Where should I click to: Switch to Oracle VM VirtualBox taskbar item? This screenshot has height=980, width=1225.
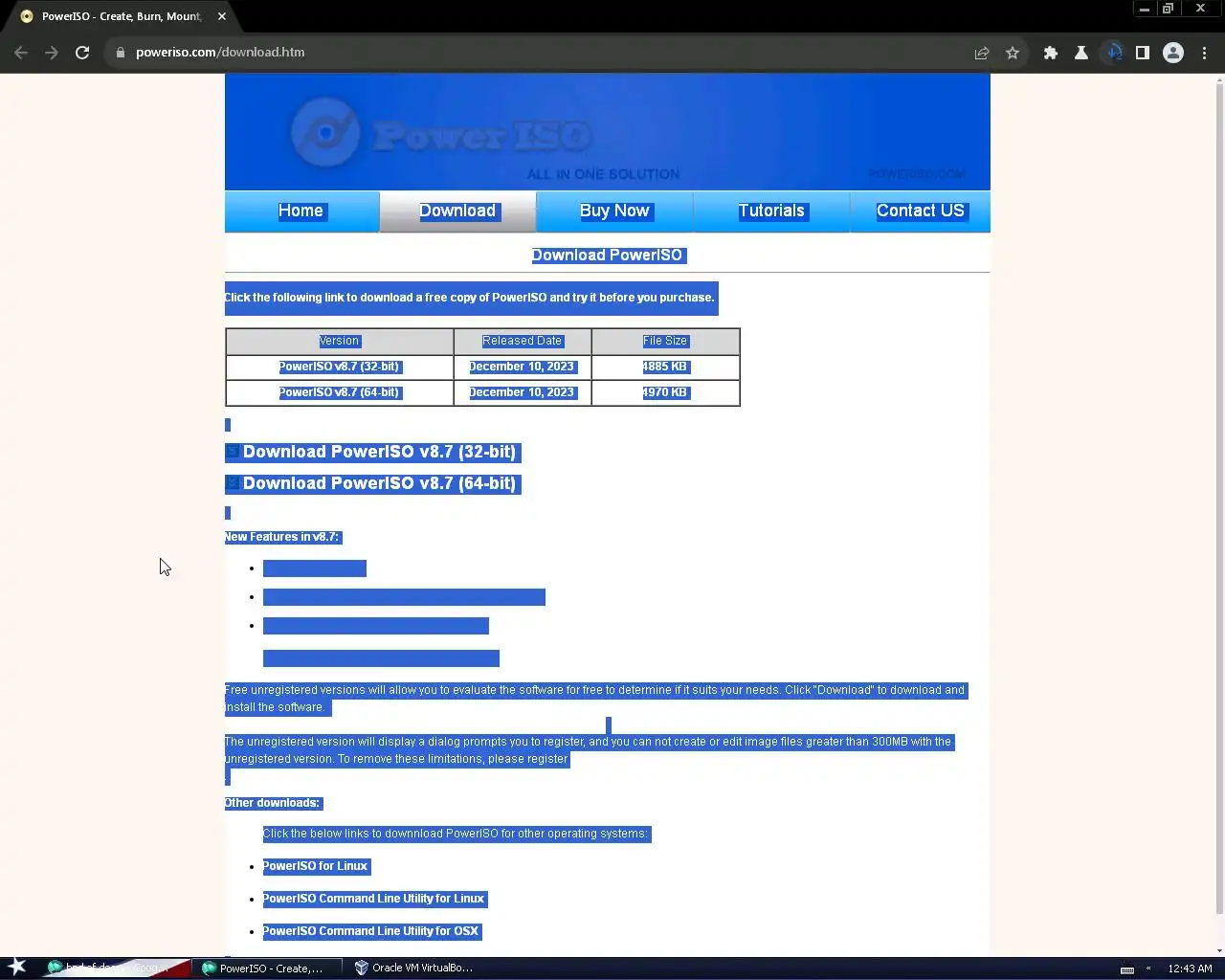(414, 969)
